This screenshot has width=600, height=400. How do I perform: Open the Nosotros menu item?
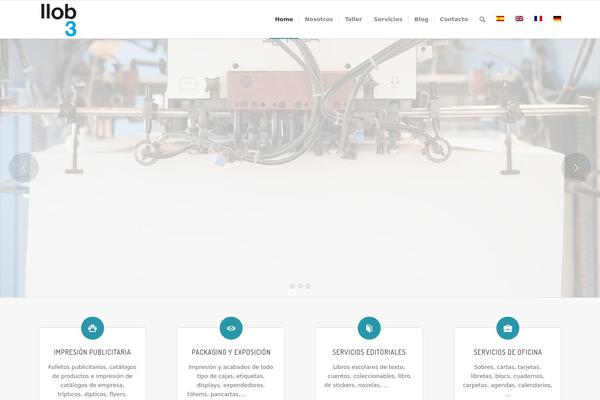coord(319,19)
